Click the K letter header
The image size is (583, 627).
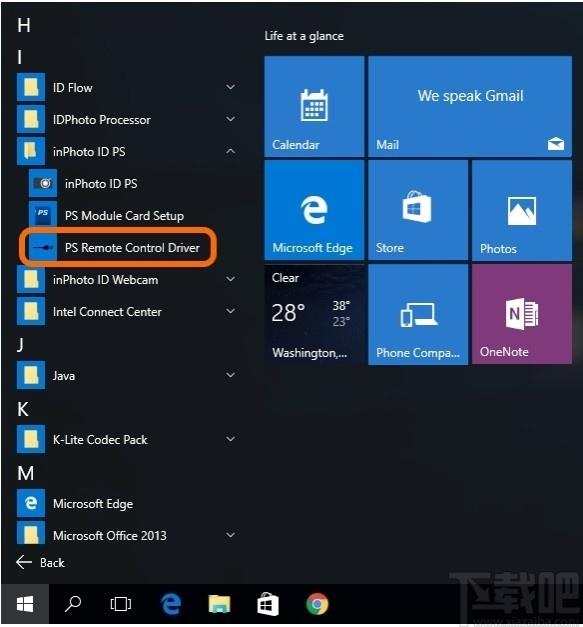23,409
